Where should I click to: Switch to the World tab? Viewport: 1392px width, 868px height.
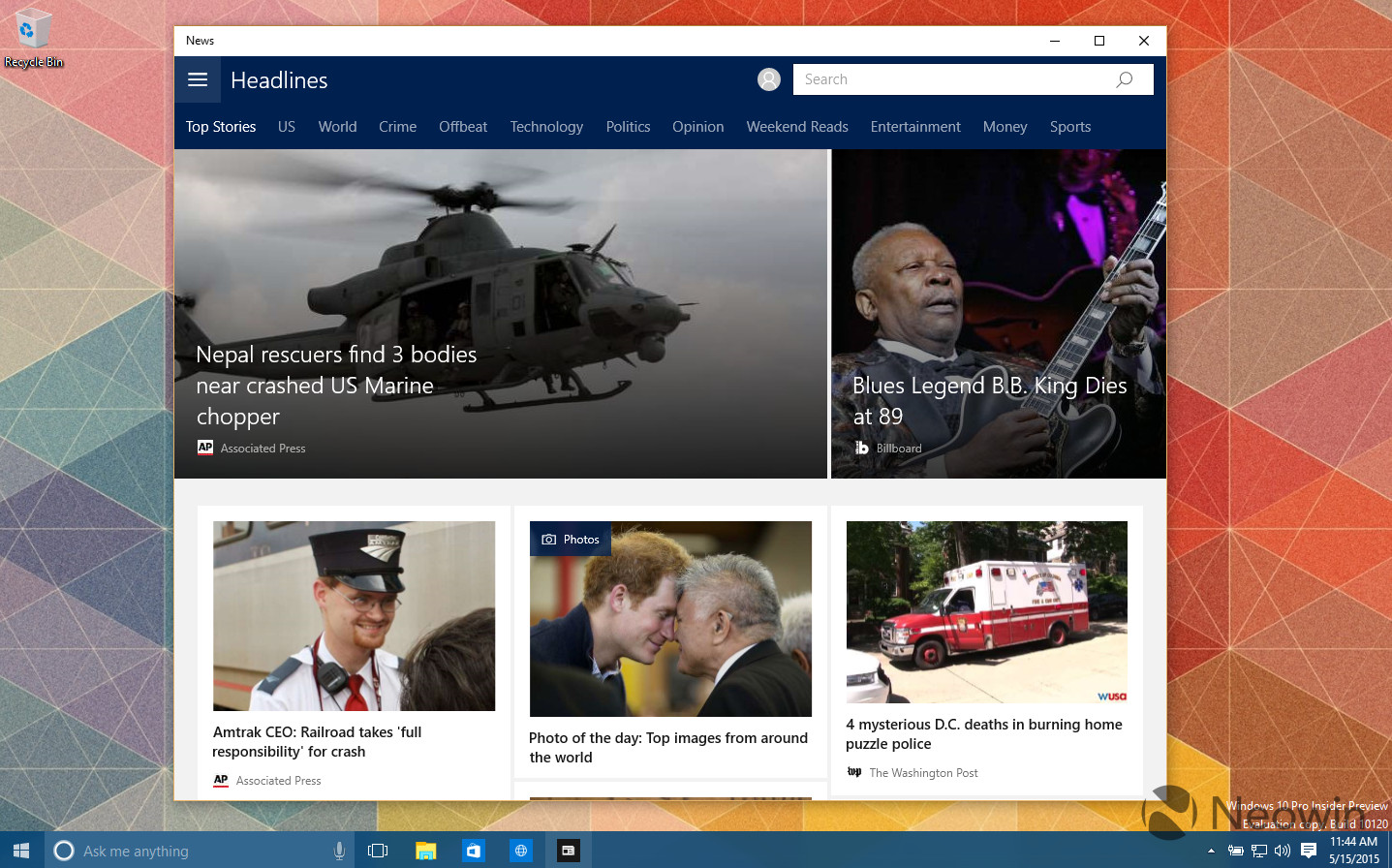[x=337, y=127]
